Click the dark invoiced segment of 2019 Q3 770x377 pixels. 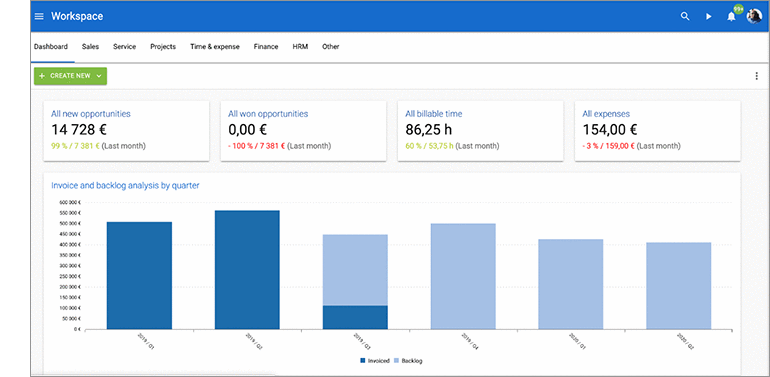[x=355, y=317]
